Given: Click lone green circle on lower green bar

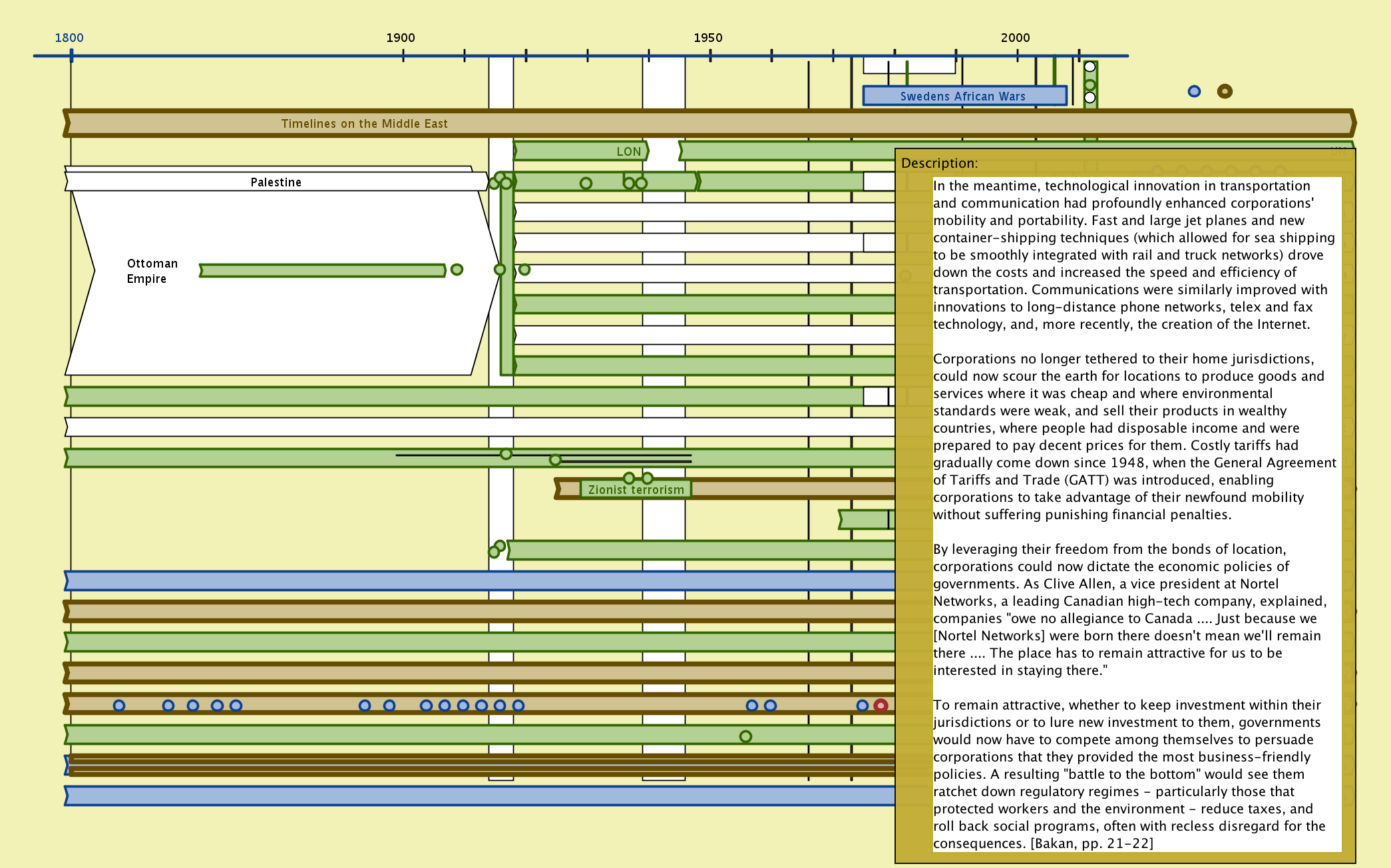Looking at the screenshot, I should 745,736.
